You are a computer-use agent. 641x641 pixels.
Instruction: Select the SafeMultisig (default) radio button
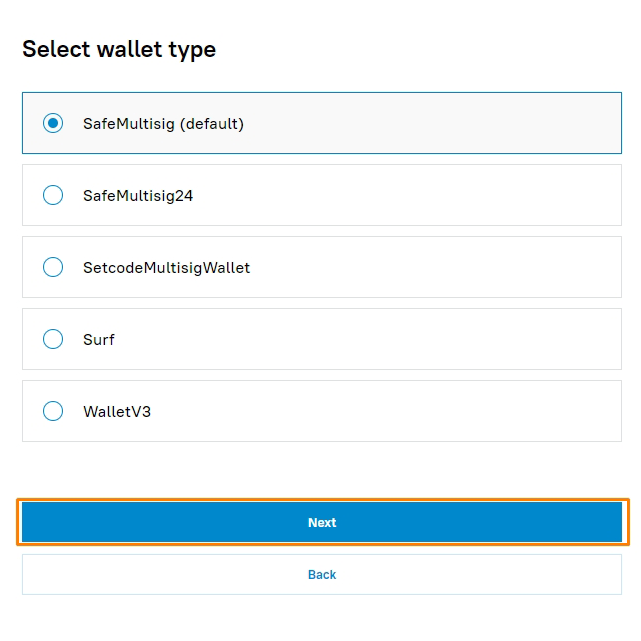53,124
